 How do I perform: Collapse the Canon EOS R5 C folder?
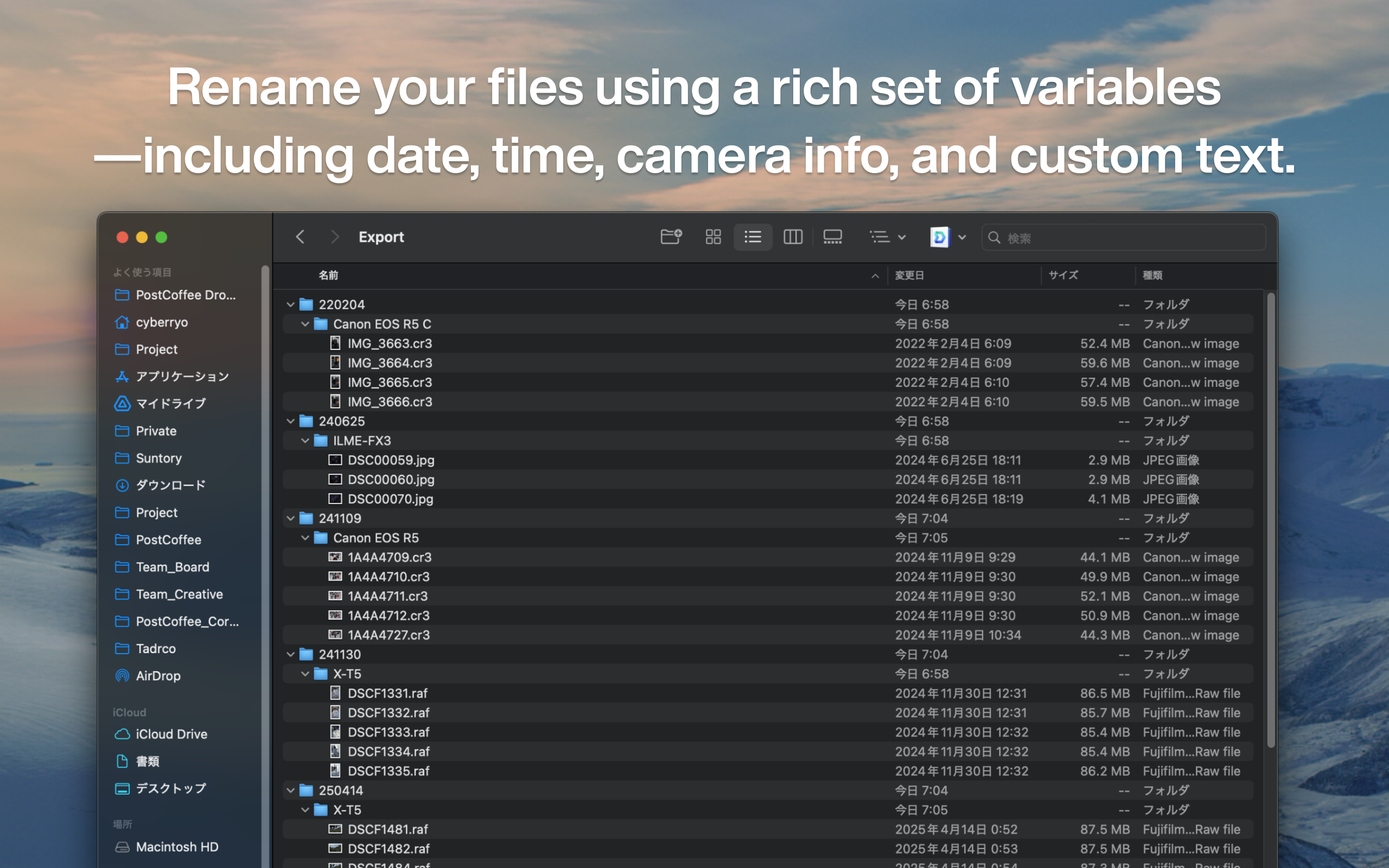pos(305,324)
